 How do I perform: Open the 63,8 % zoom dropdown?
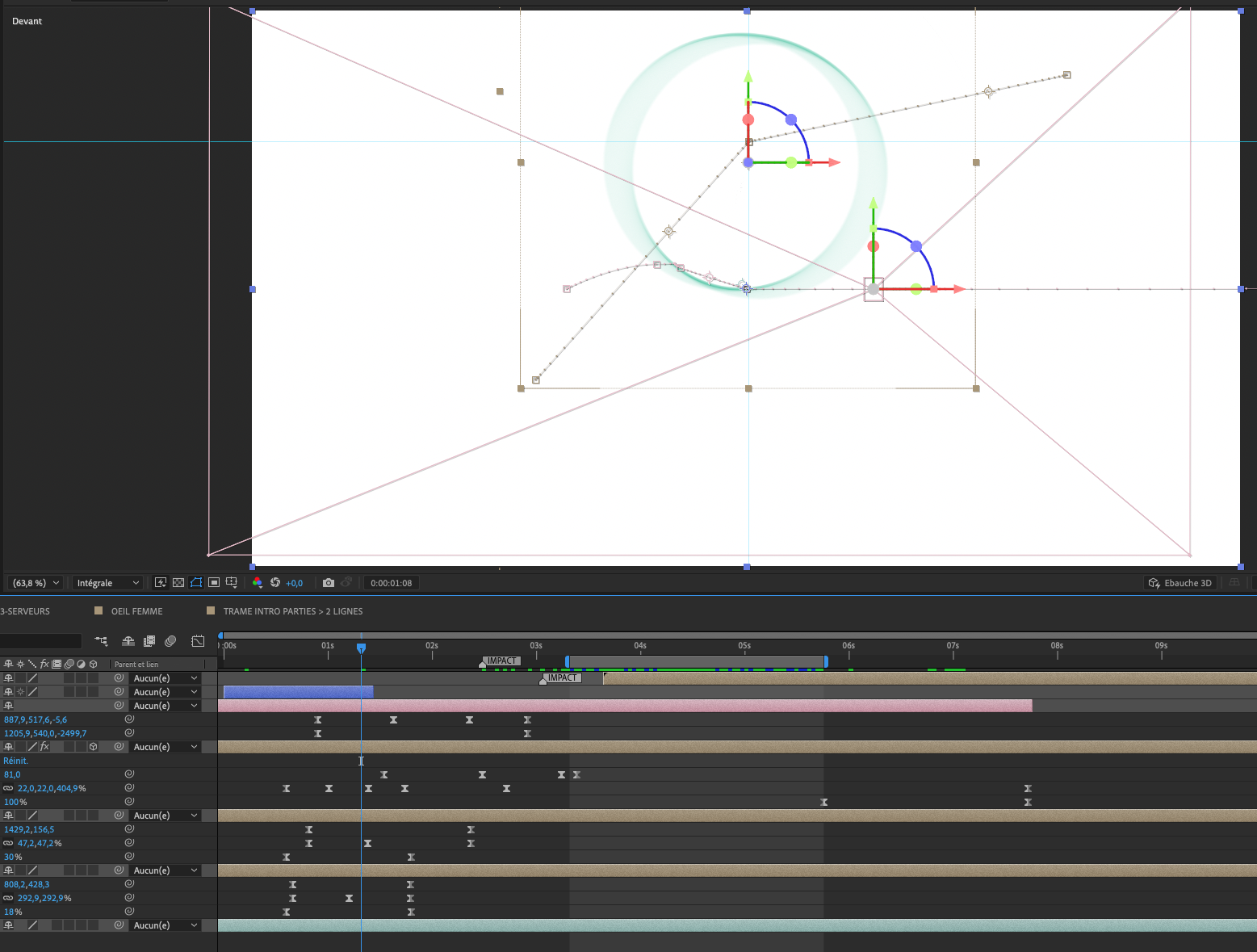(35, 583)
